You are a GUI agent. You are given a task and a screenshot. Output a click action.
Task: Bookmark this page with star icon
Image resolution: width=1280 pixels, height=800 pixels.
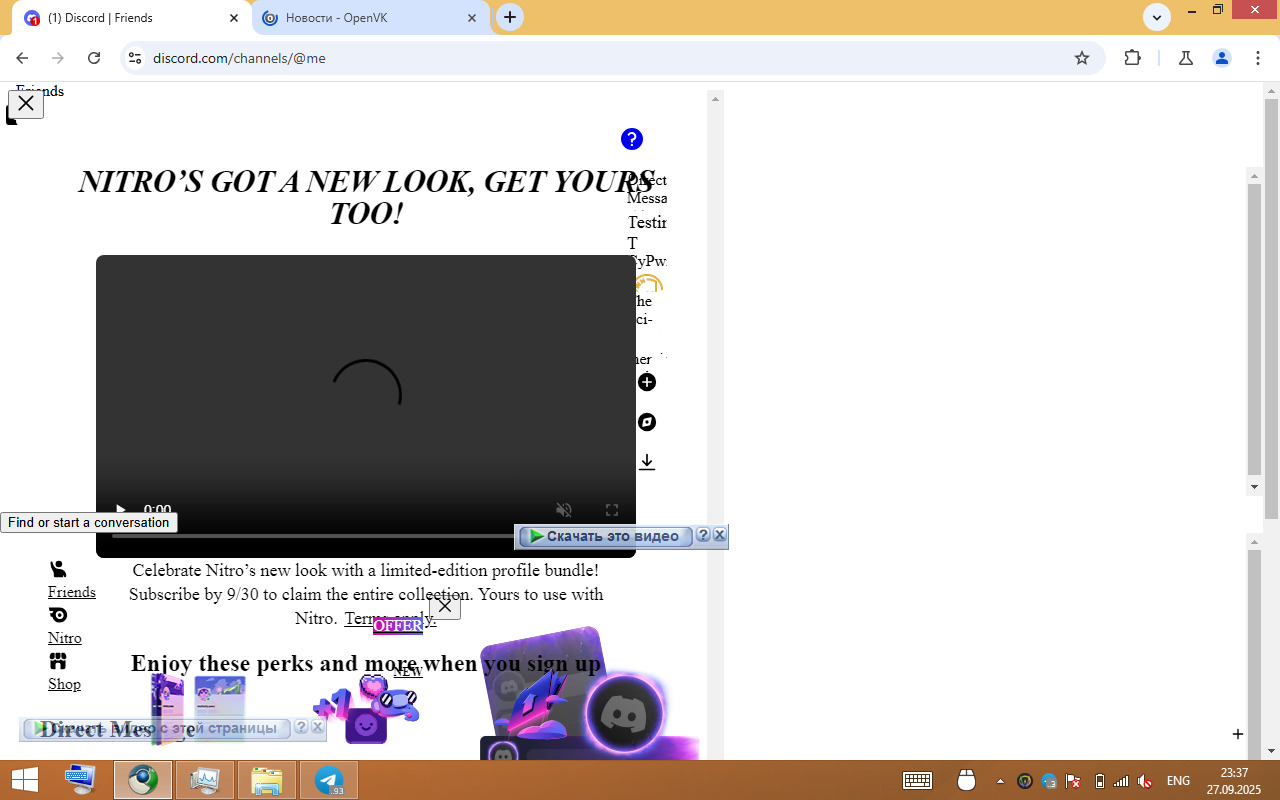(1081, 58)
